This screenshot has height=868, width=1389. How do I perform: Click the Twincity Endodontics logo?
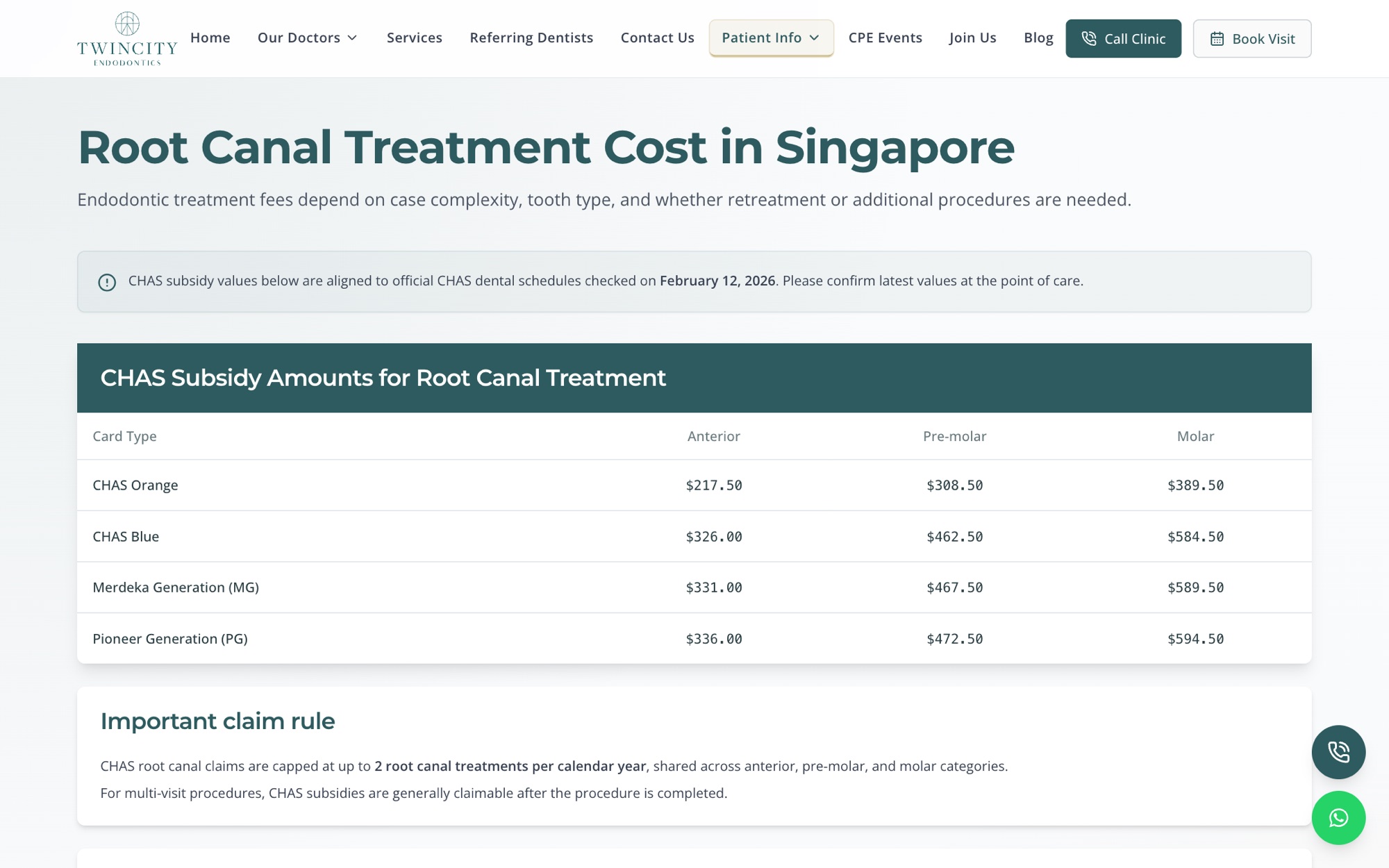127,38
